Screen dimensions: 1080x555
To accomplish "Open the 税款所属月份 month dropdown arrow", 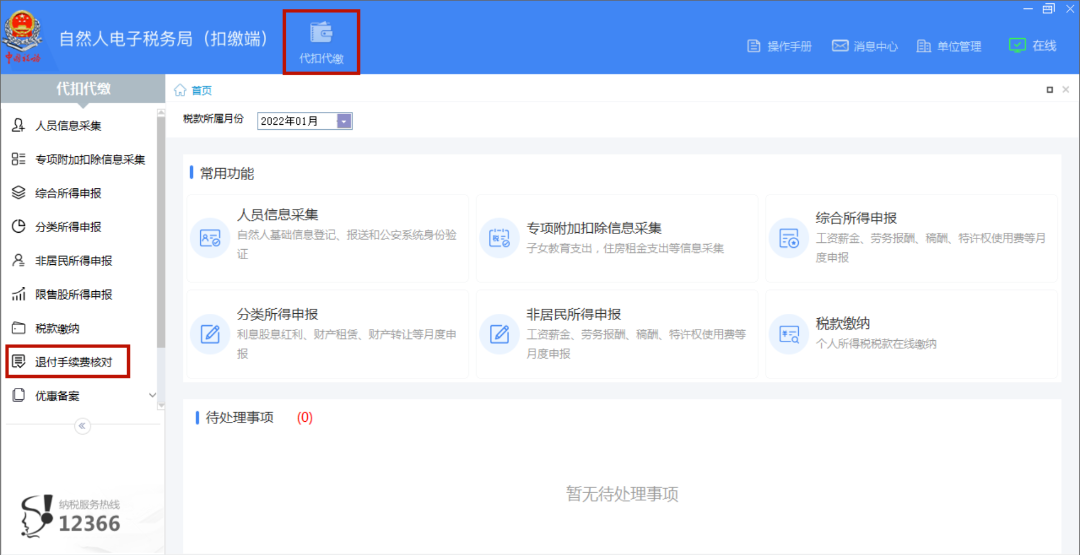I will pyautogui.click(x=344, y=121).
